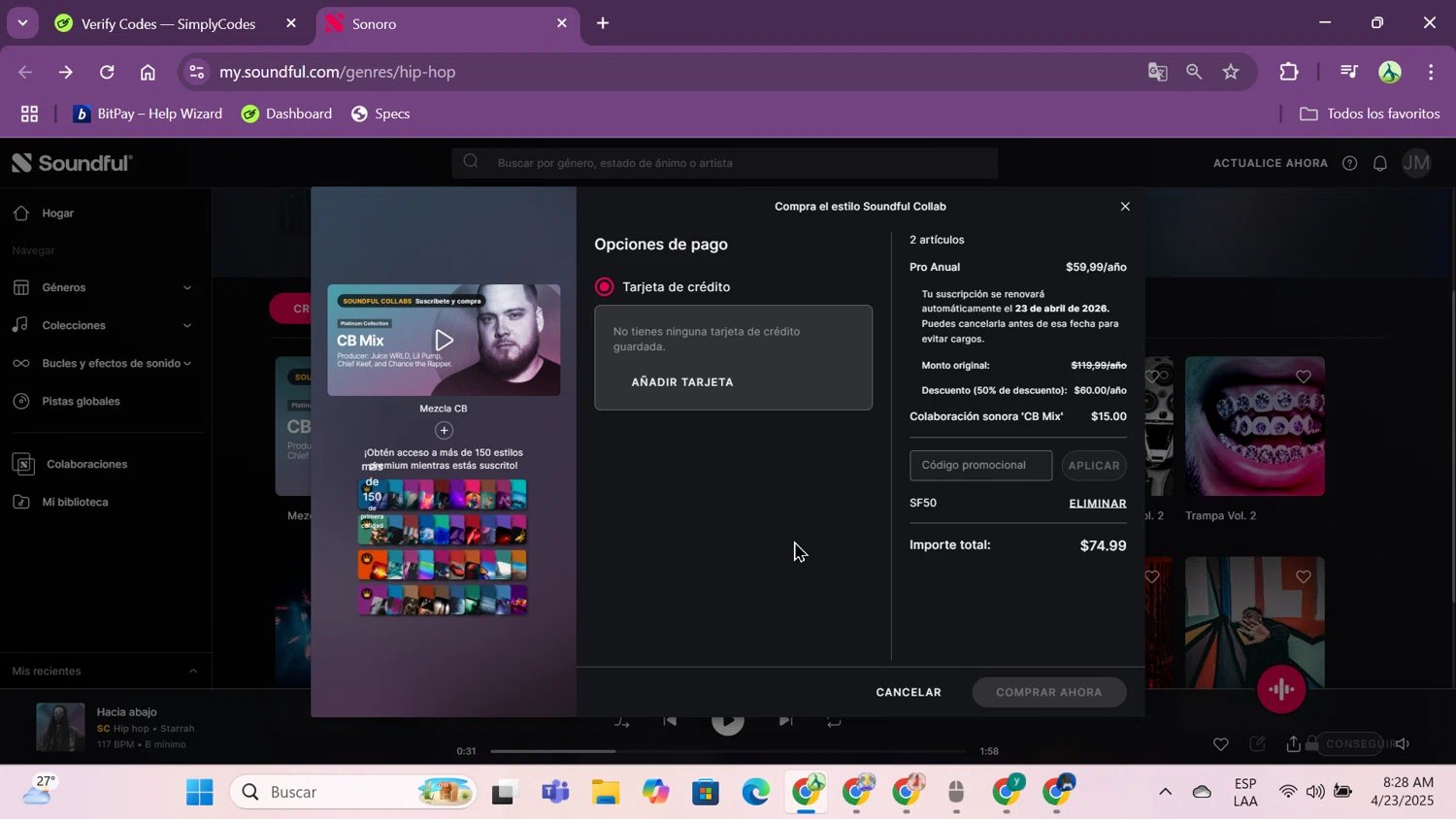Click the share icon in the player bar
This screenshot has width=1456, height=819.
tap(1293, 744)
